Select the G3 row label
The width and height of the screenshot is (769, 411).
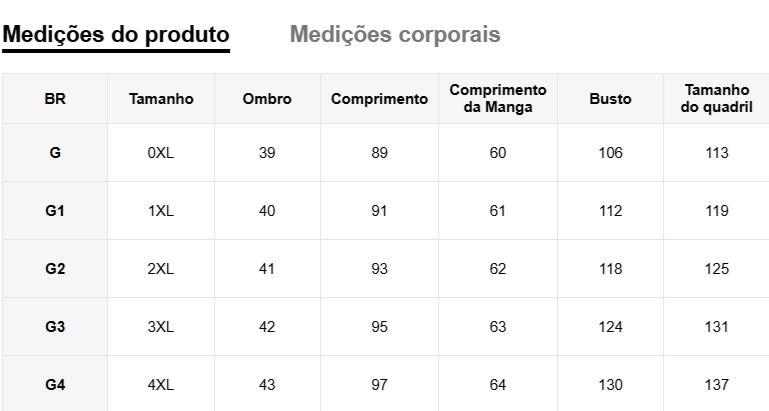coord(55,327)
